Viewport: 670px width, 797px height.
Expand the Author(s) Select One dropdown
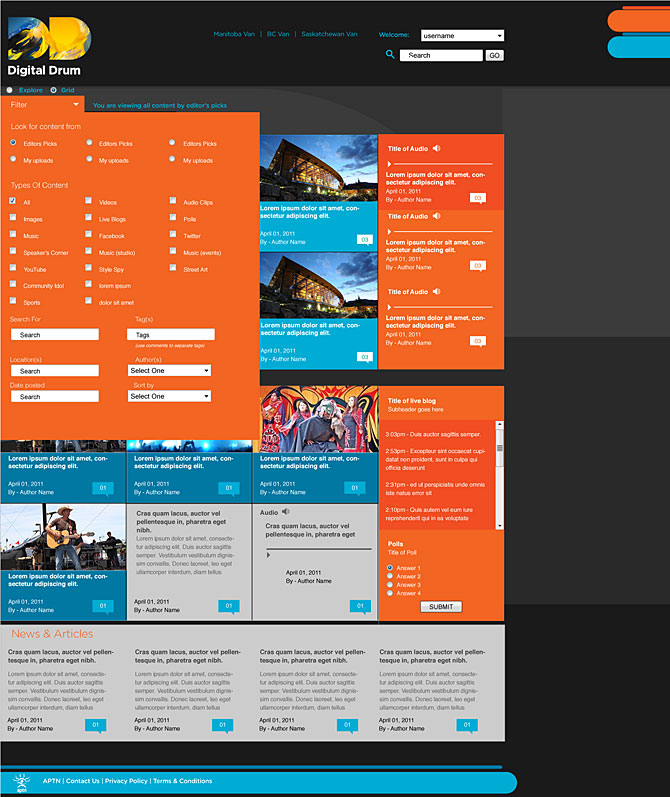point(169,370)
